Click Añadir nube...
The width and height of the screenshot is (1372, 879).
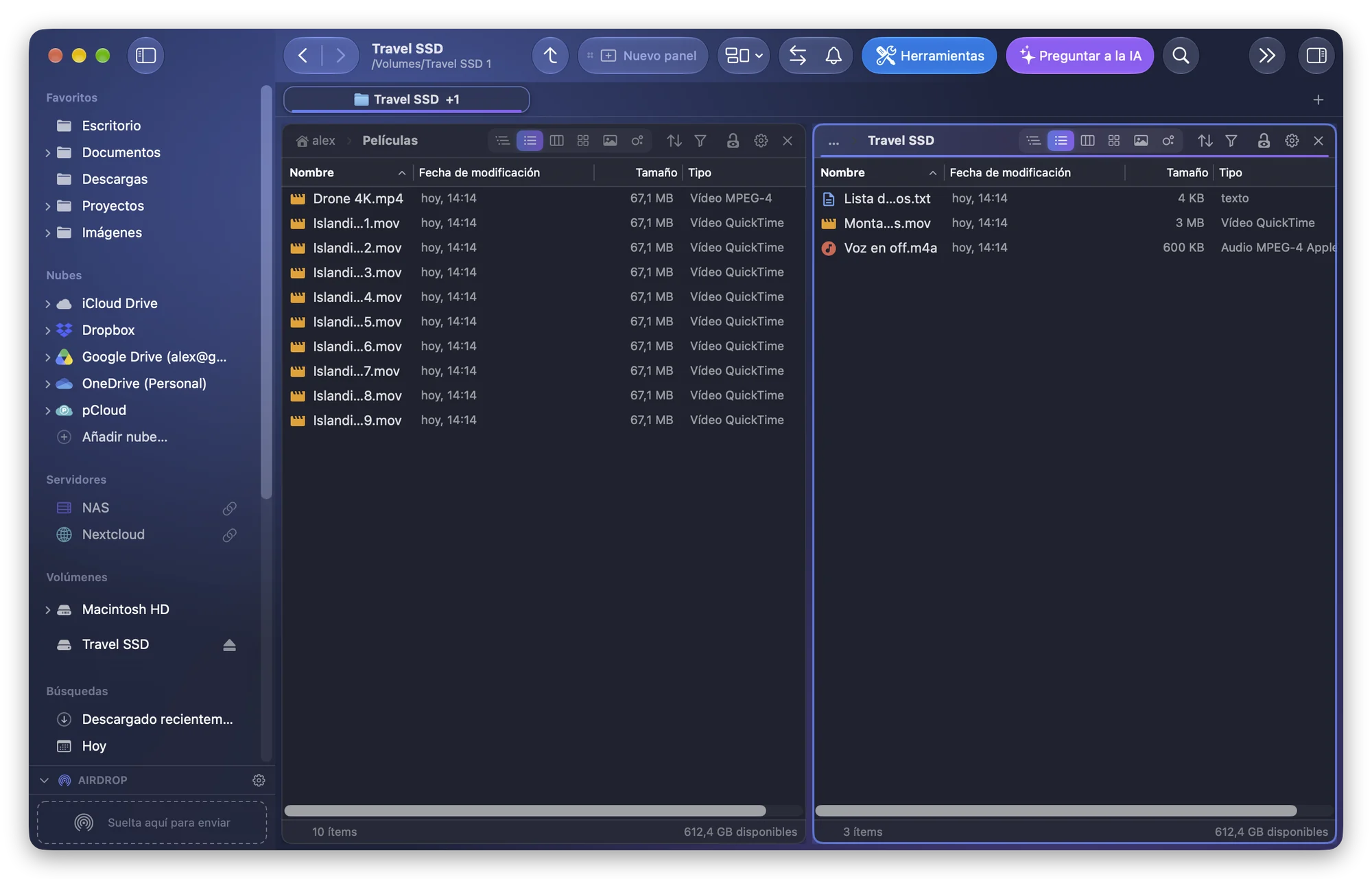pos(124,437)
